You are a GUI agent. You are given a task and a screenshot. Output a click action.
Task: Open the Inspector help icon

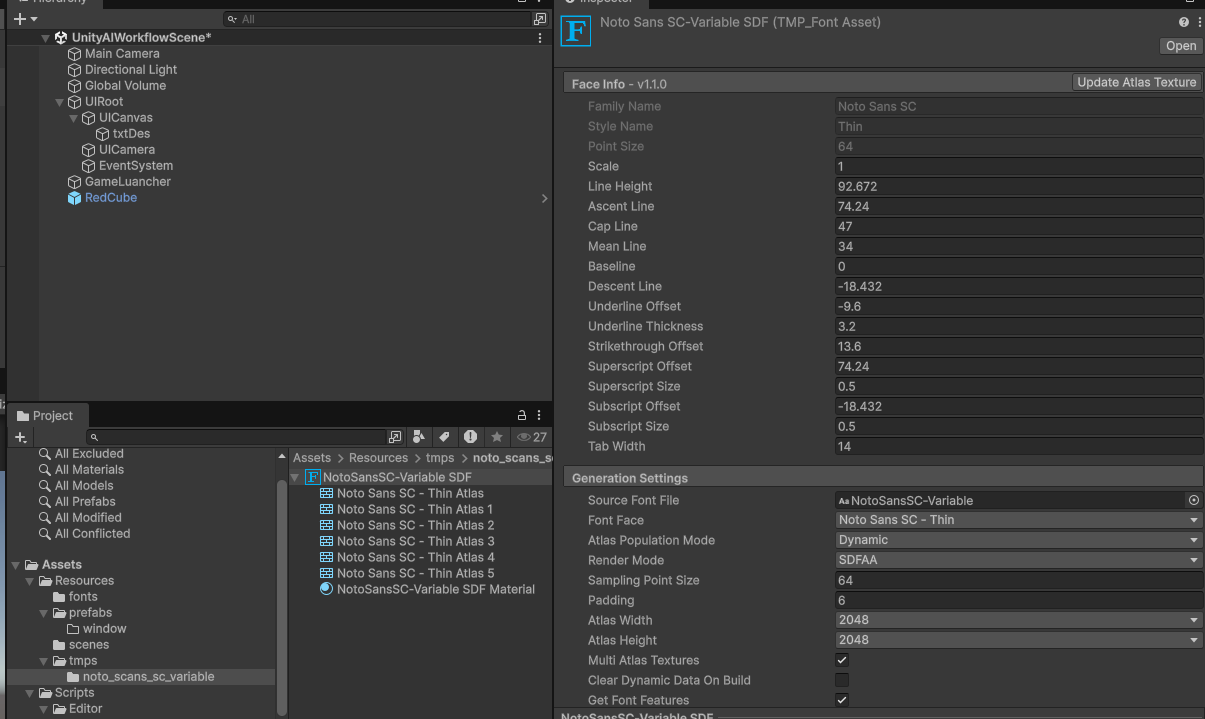1184,22
